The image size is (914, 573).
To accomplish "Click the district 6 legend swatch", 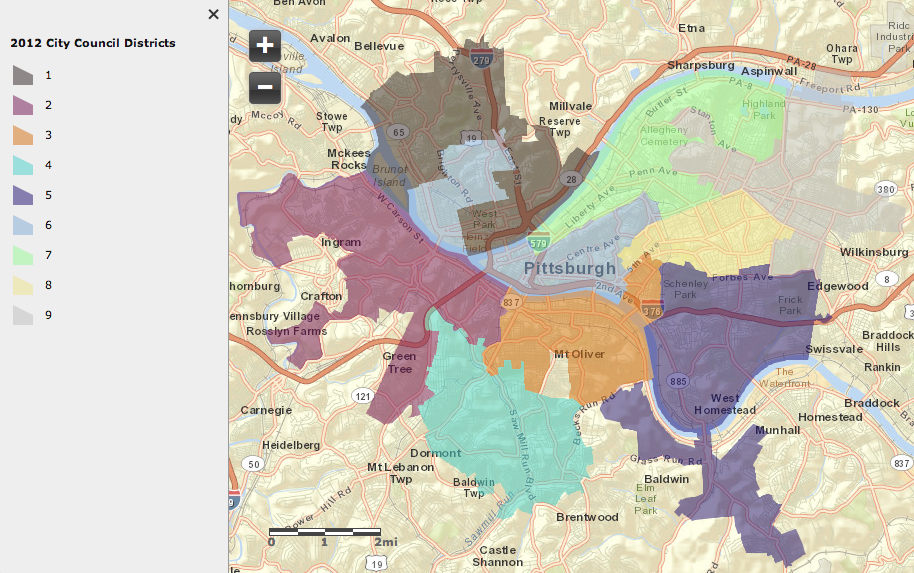I will (x=23, y=225).
